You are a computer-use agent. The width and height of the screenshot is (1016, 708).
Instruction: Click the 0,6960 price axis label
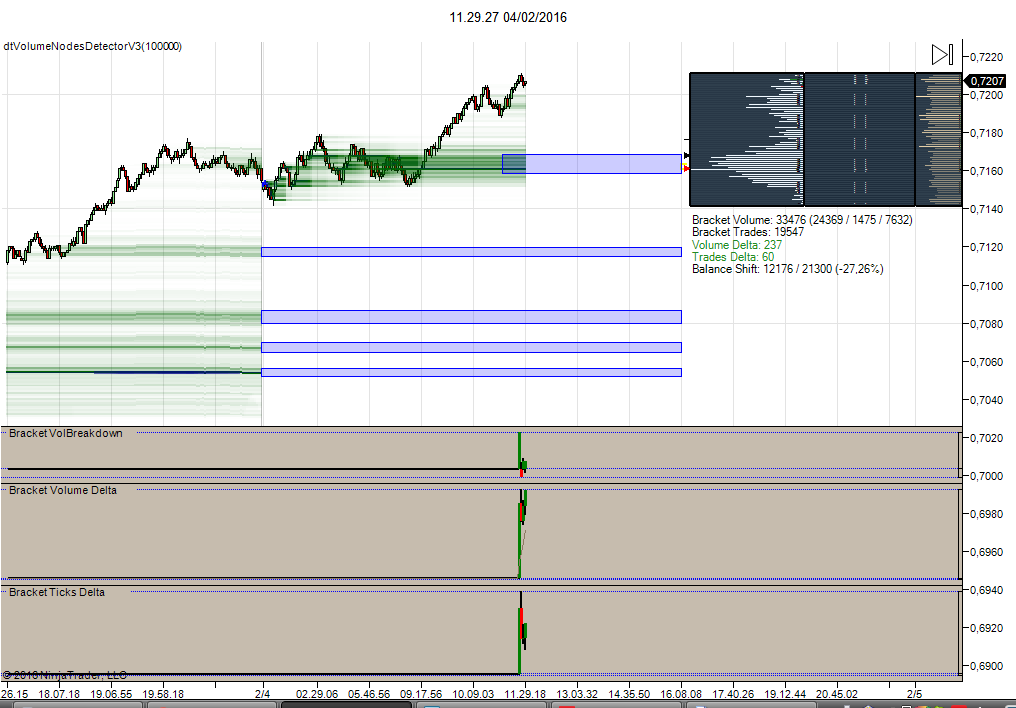[x=986, y=552]
